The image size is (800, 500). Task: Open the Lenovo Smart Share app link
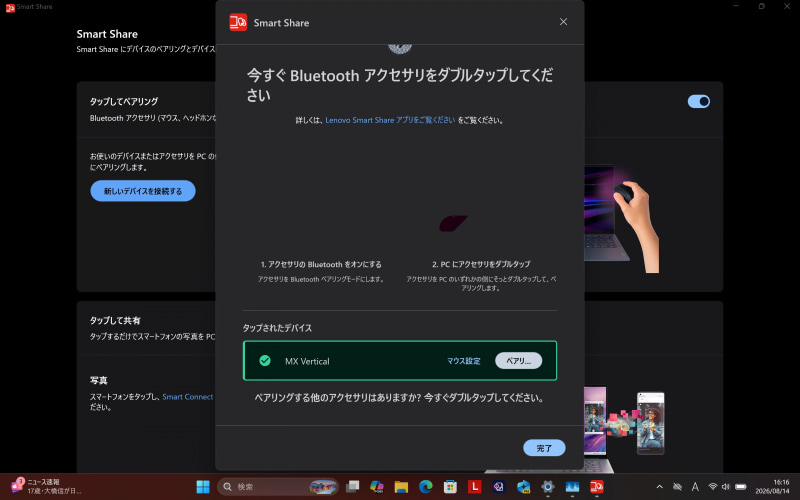[x=390, y=120]
